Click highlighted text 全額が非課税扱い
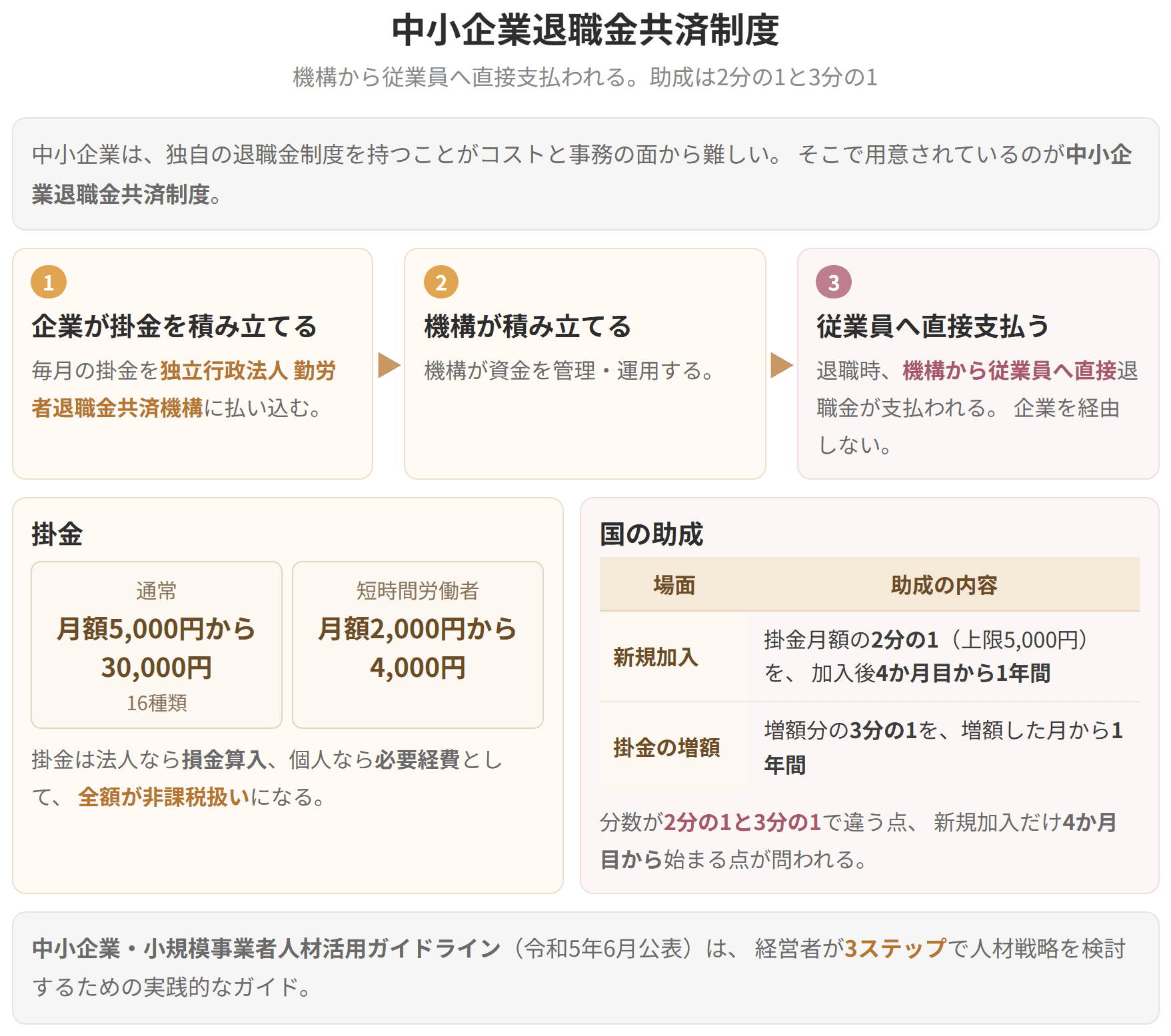Viewport: 1171px width, 1036px height. pyautogui.click(x=164, y=797)
